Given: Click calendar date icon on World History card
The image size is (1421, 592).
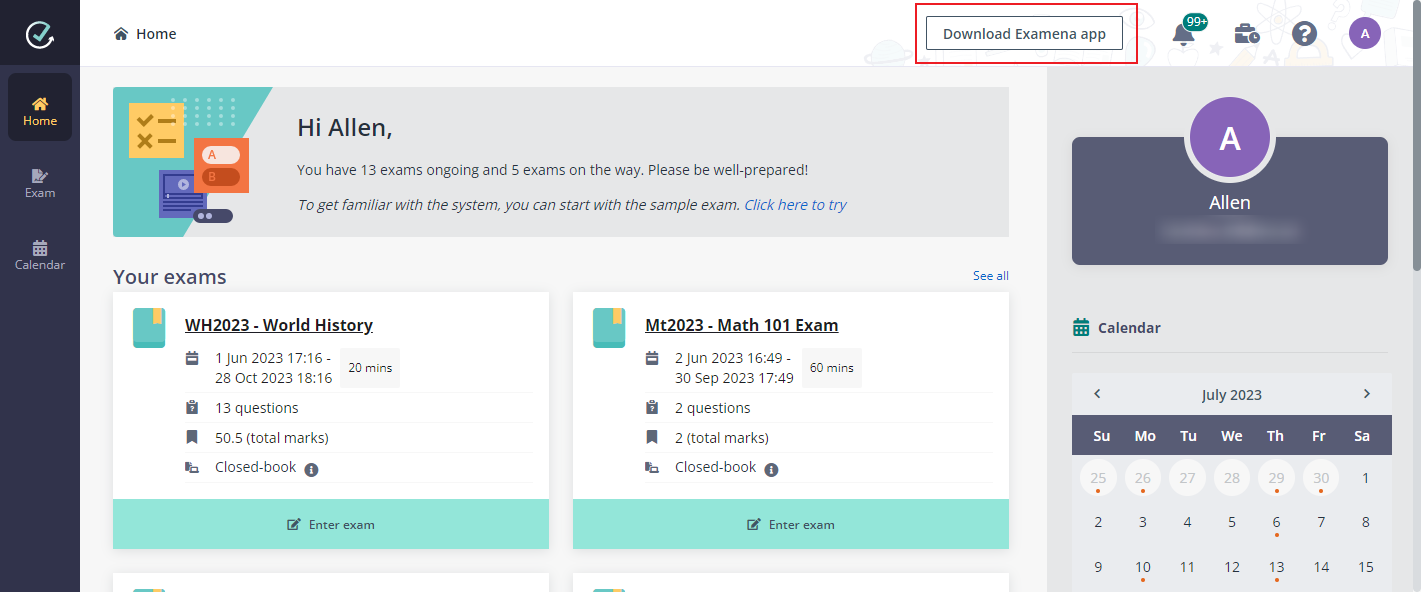Looking at the screenshot, I should pyautogui.click(x=192, y=358).
